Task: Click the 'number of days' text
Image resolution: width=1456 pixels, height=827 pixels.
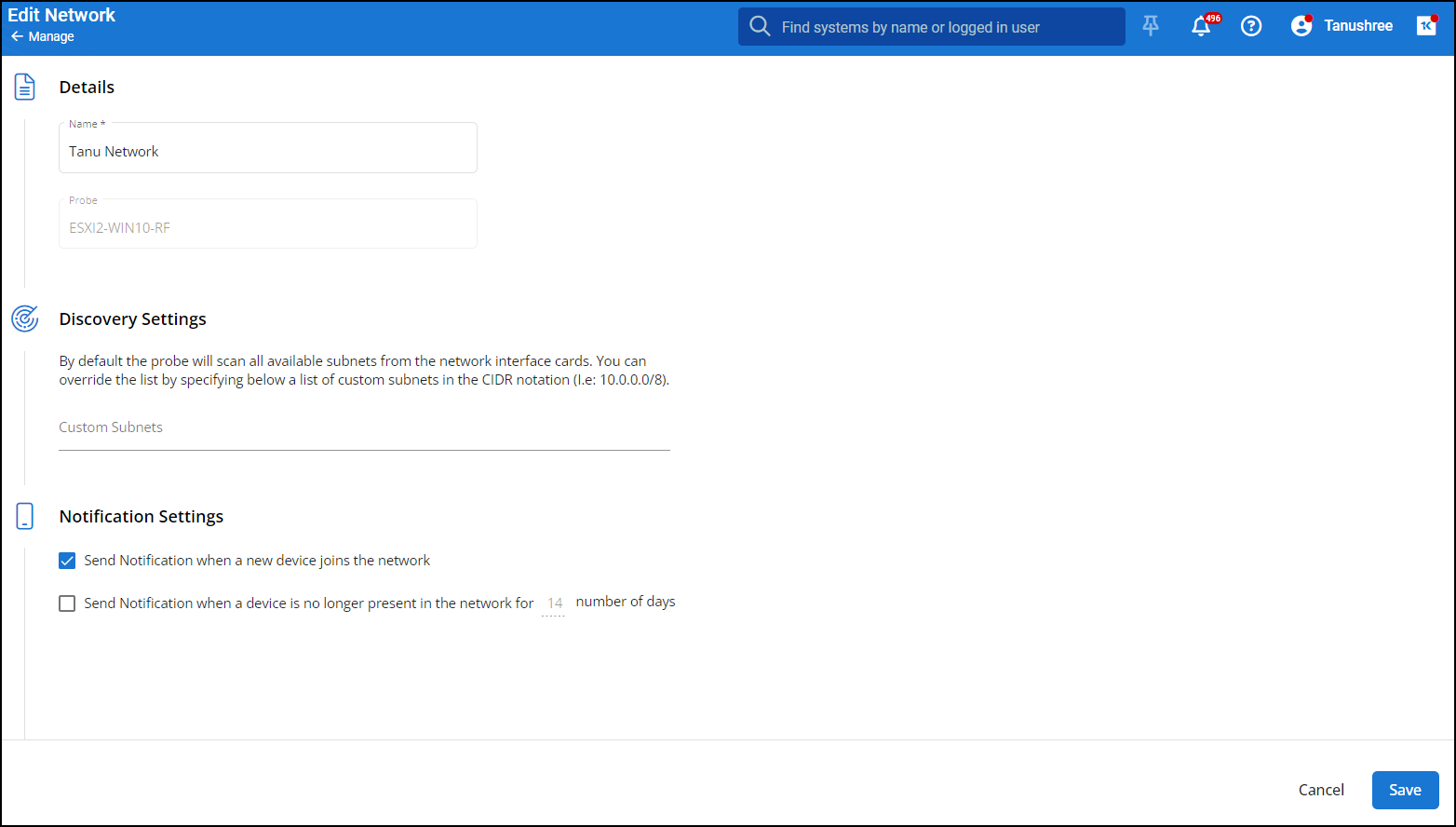Action: (626, 602)
